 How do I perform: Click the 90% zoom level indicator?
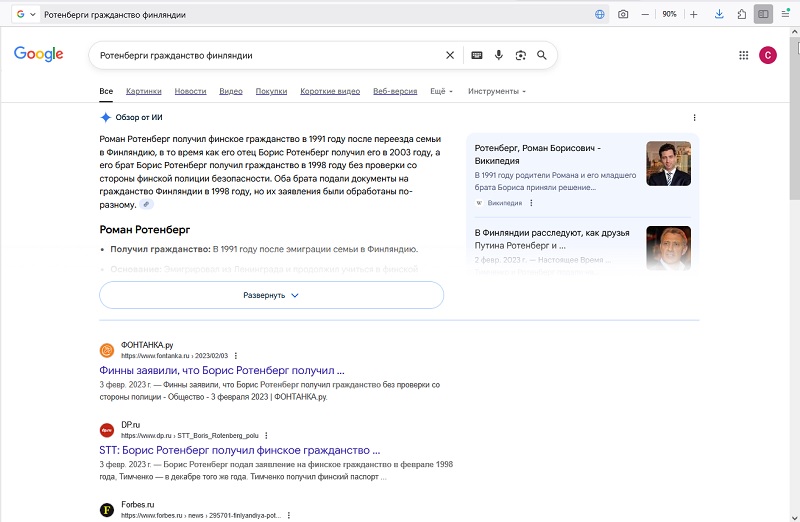click(669, 14)
